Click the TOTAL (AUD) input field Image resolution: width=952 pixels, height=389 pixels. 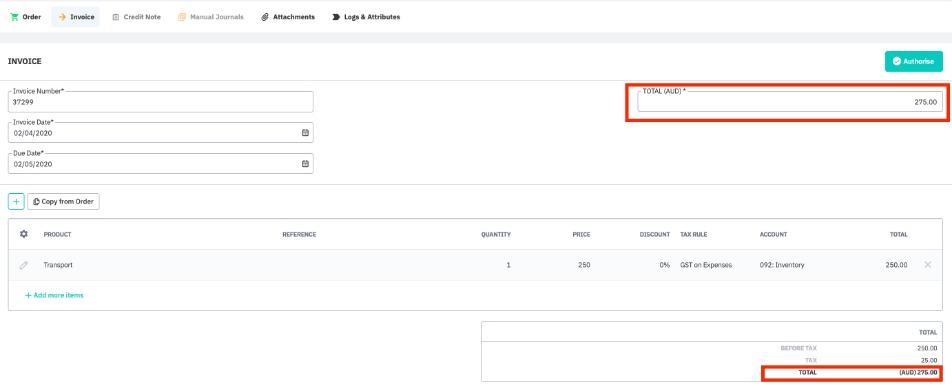click(x=790, y=102)
